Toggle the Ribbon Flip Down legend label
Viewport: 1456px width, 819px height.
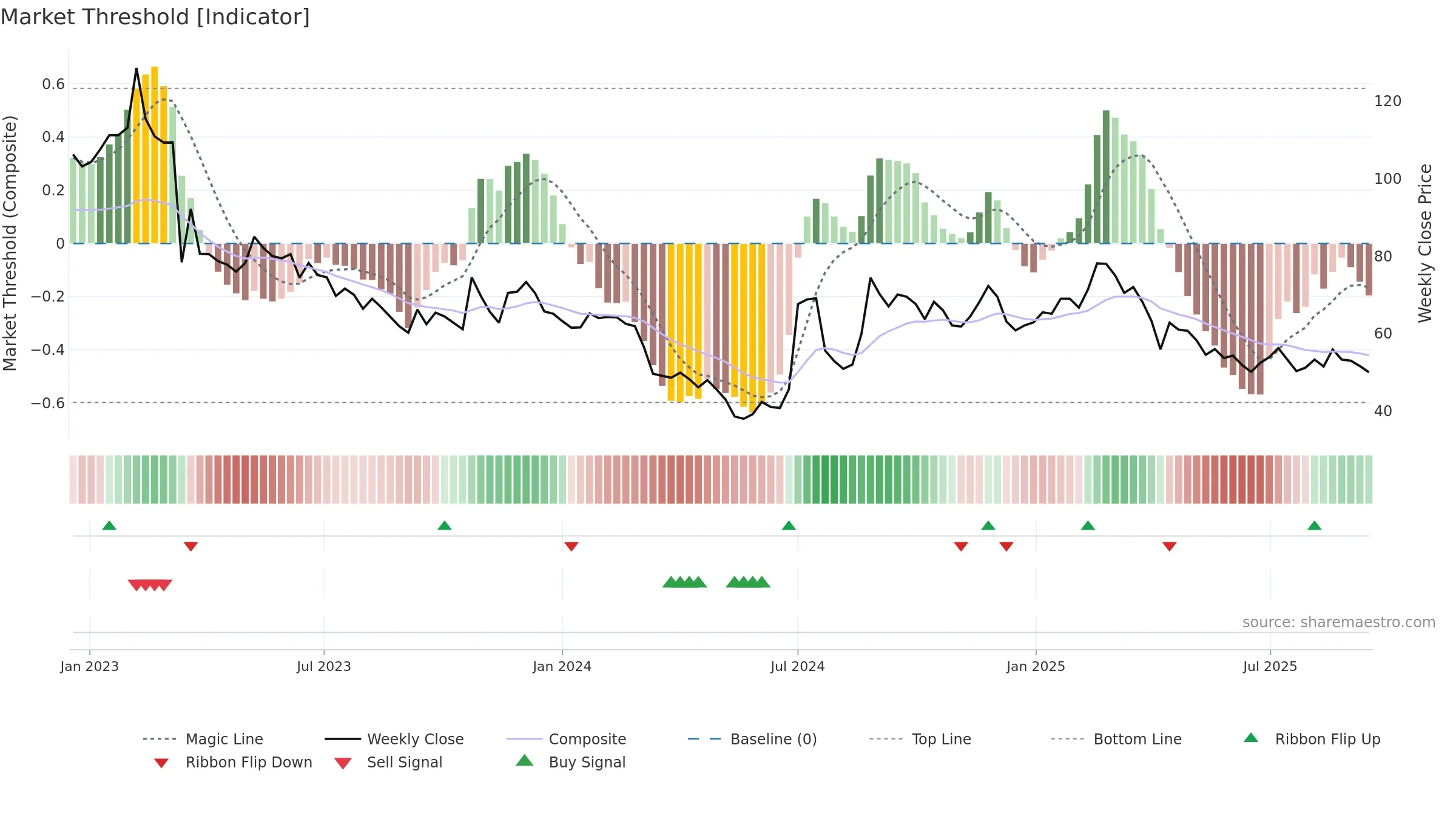249,762
